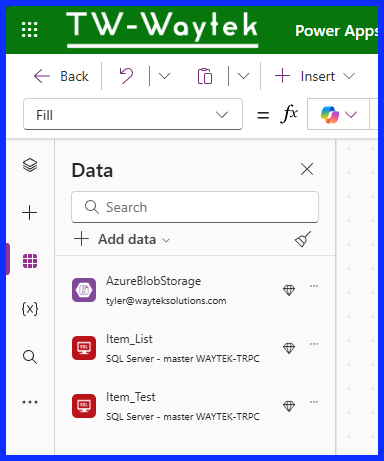Image resolution: width=384 pixels, height=461 pixels.
Task: Click the AzureBlobStorage connector icon
Action: pos(84,290)
